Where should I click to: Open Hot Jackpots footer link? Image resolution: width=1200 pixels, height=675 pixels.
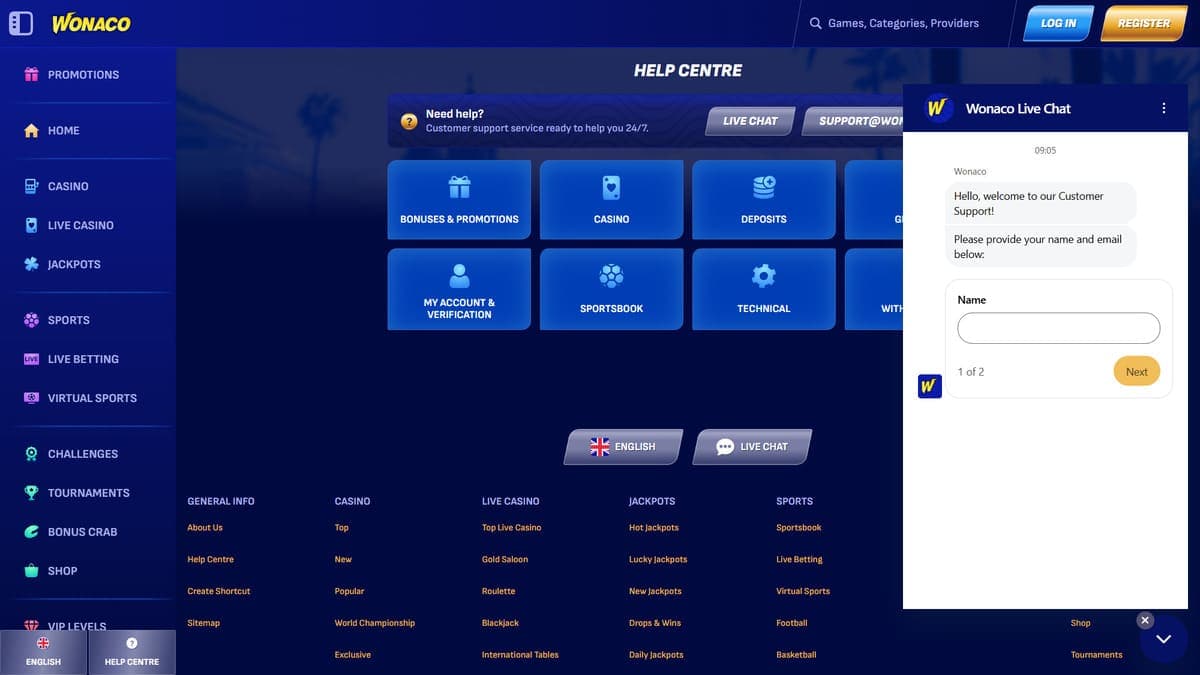(x=654, y=528)
